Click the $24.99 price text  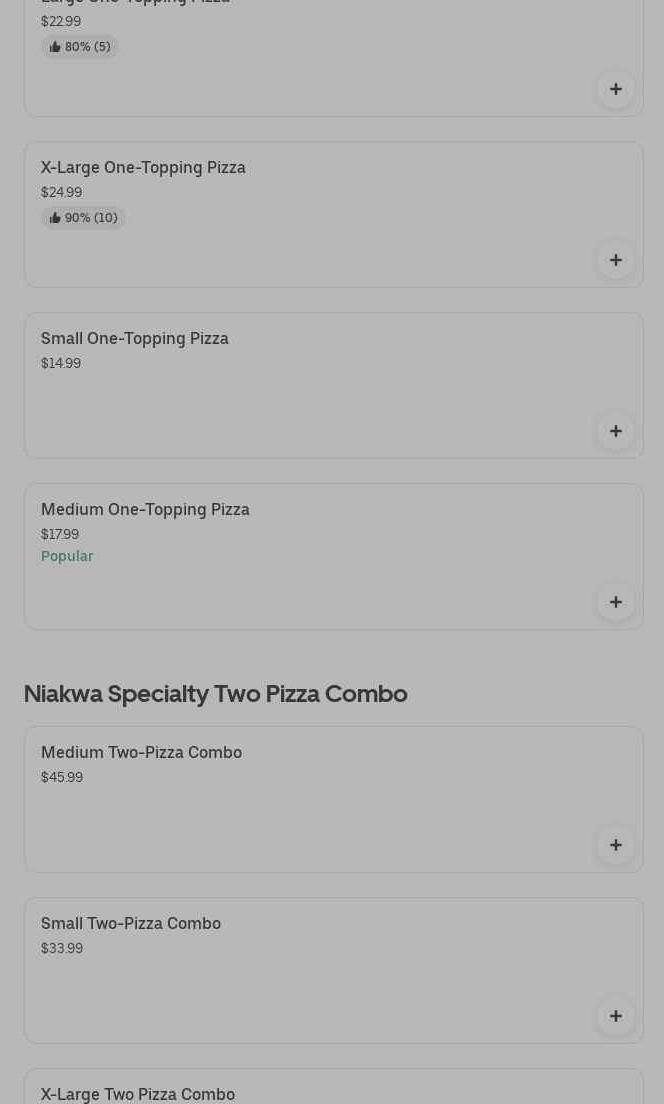(61, 192)
